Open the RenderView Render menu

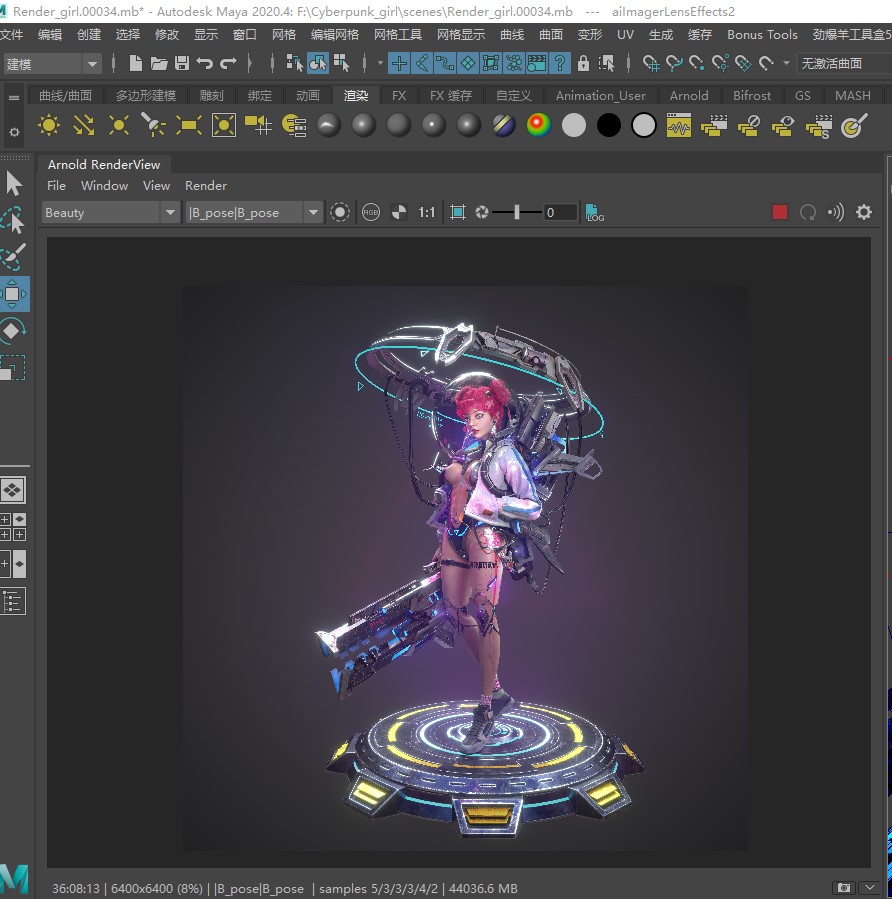(206, 186)
